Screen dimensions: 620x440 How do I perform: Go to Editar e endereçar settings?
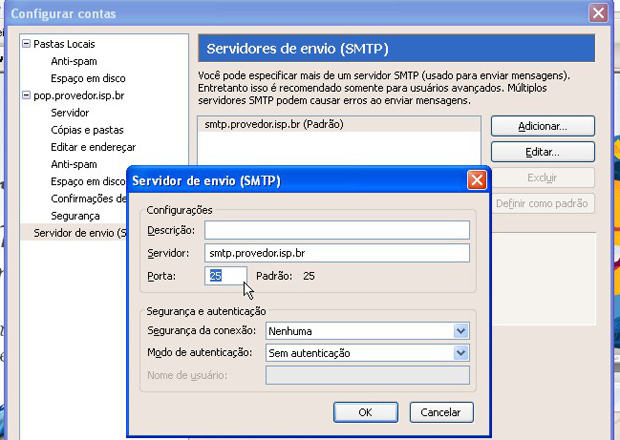pos(93,147)
